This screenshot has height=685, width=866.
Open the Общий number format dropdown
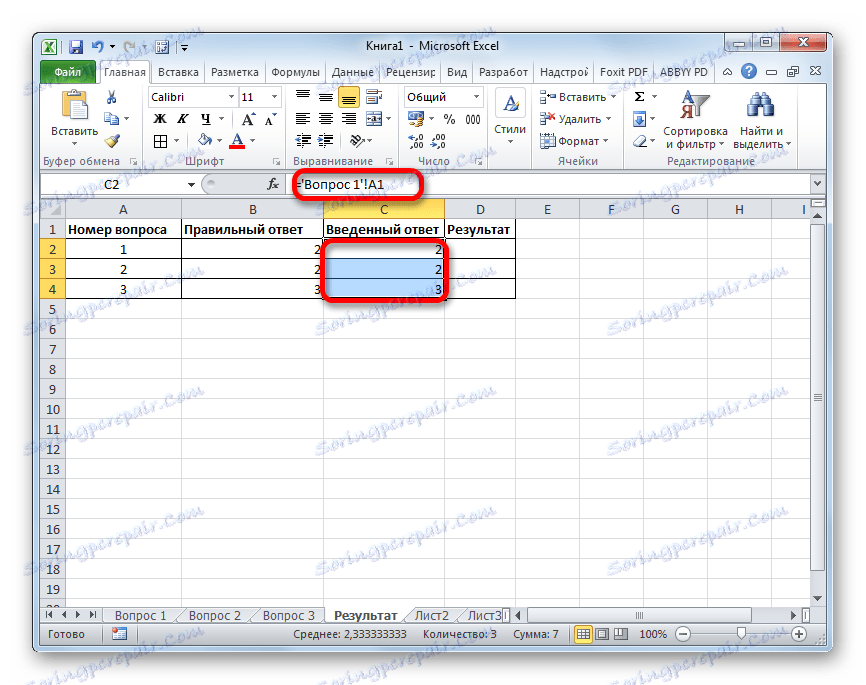point(476,97)
